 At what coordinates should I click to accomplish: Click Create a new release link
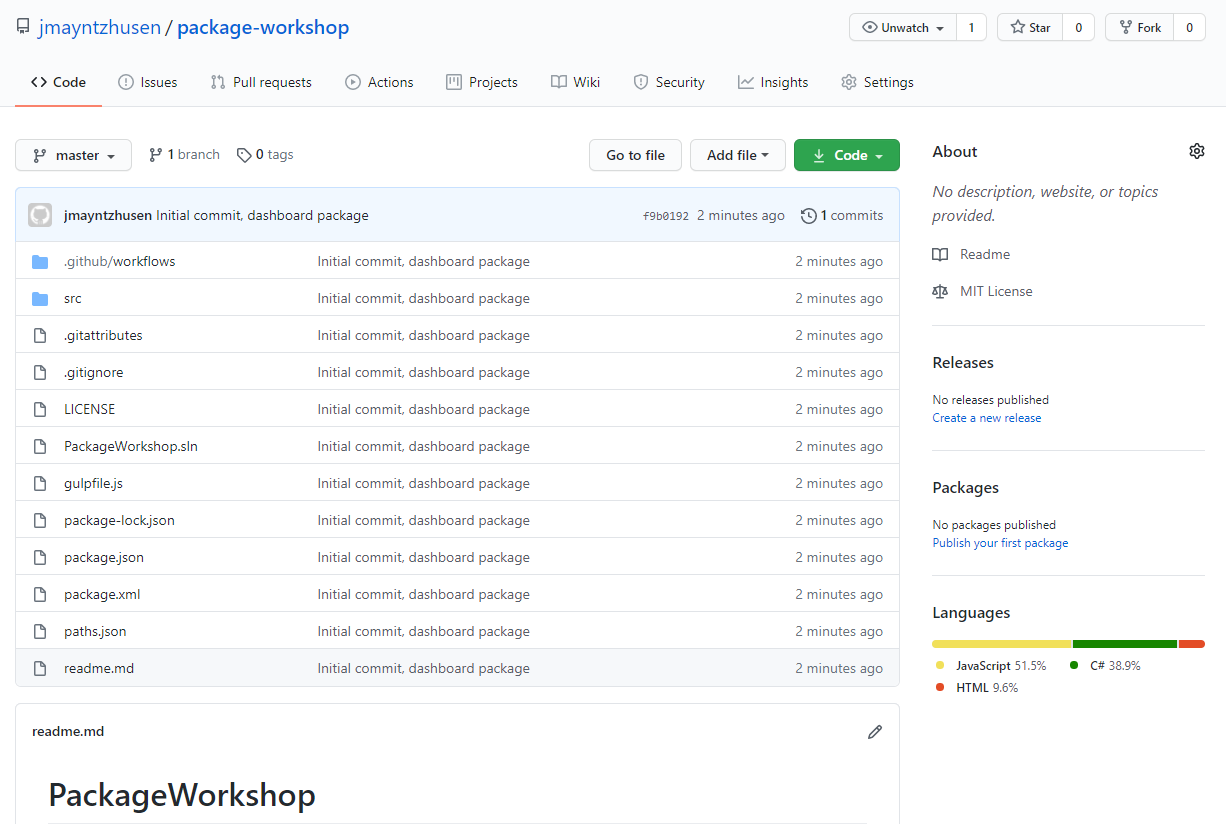click(987, 418)
